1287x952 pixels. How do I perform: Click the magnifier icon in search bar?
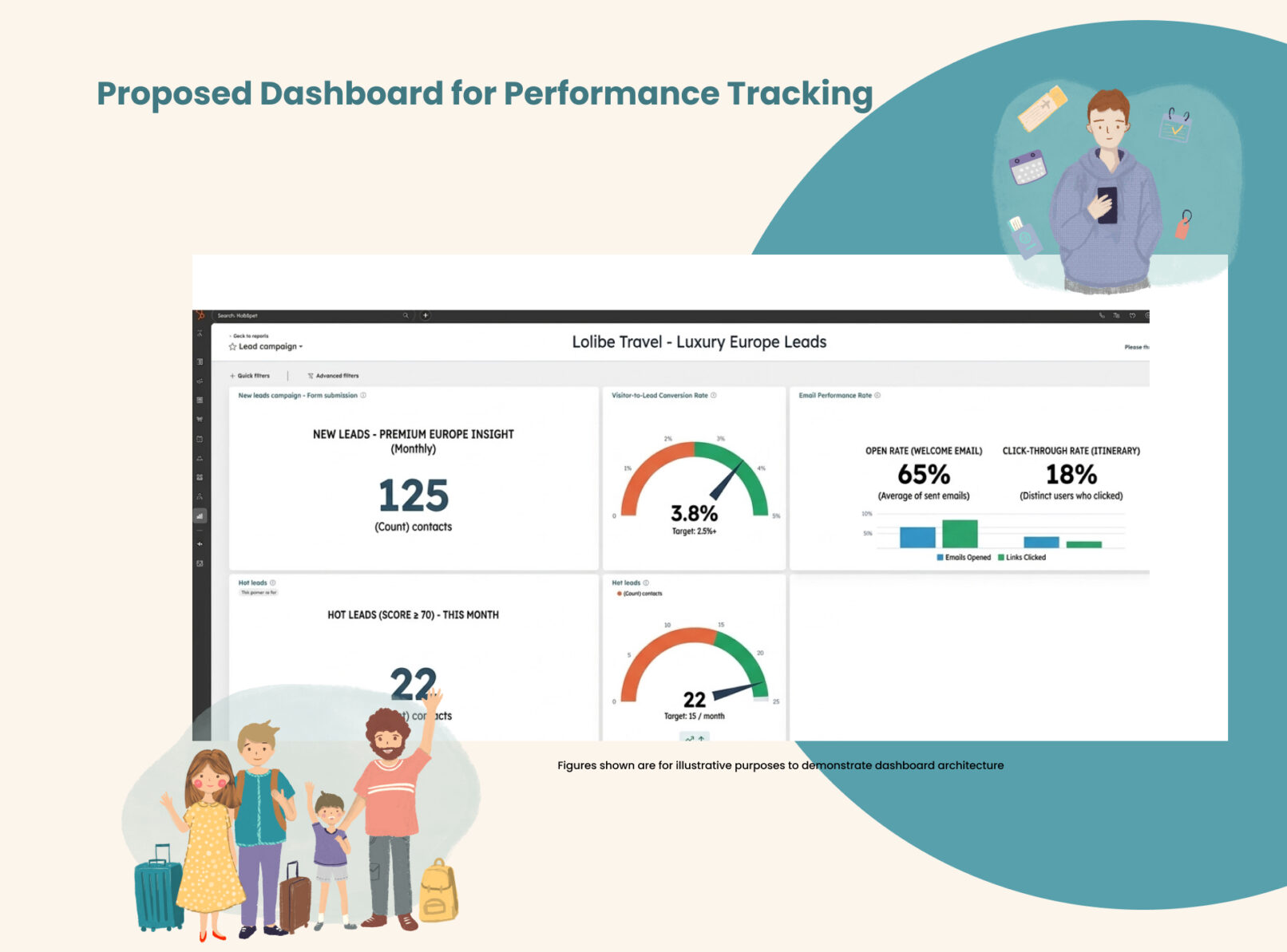[x=406, y=315]
